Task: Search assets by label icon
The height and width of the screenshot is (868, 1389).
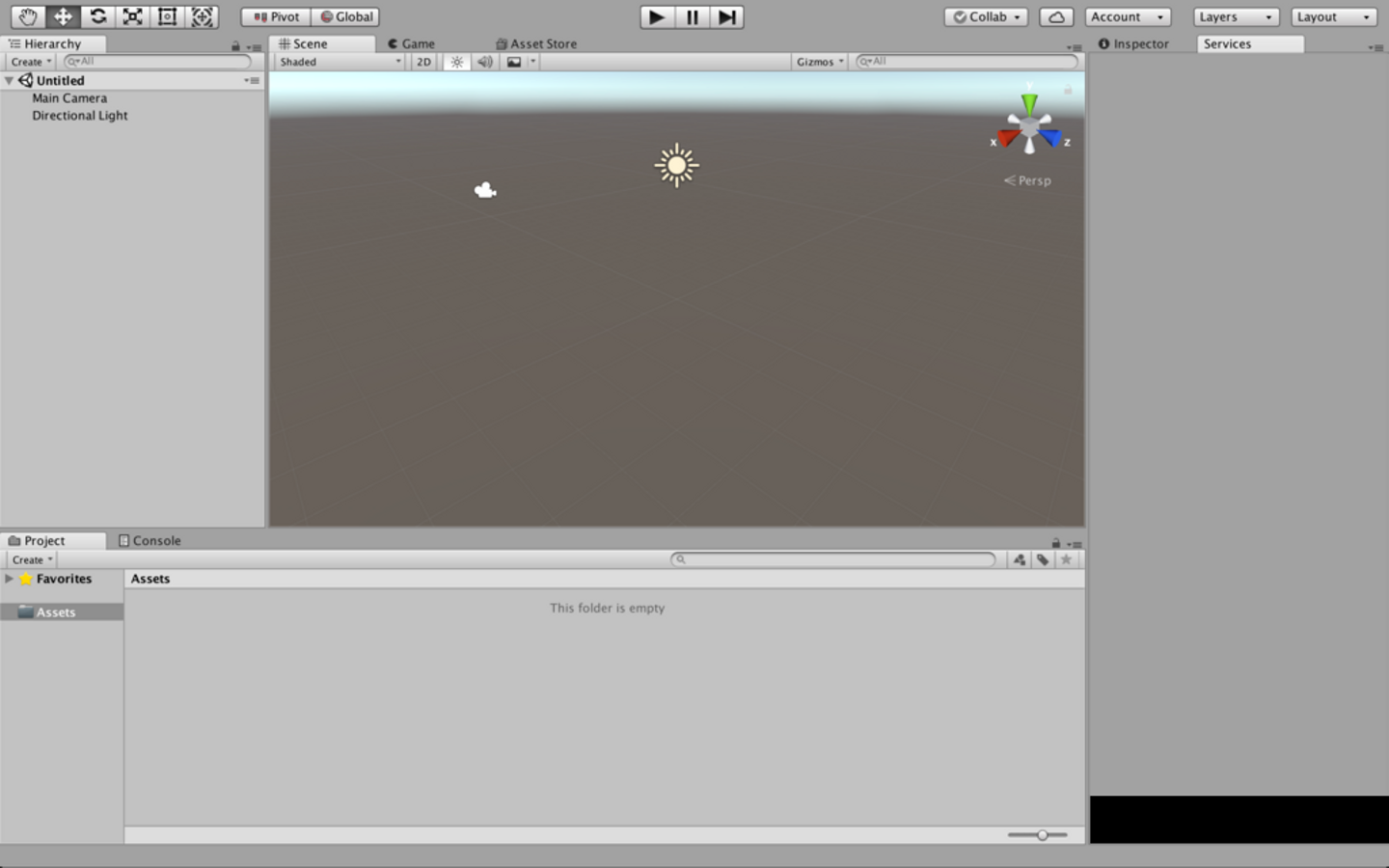Action: [1043, 559]
